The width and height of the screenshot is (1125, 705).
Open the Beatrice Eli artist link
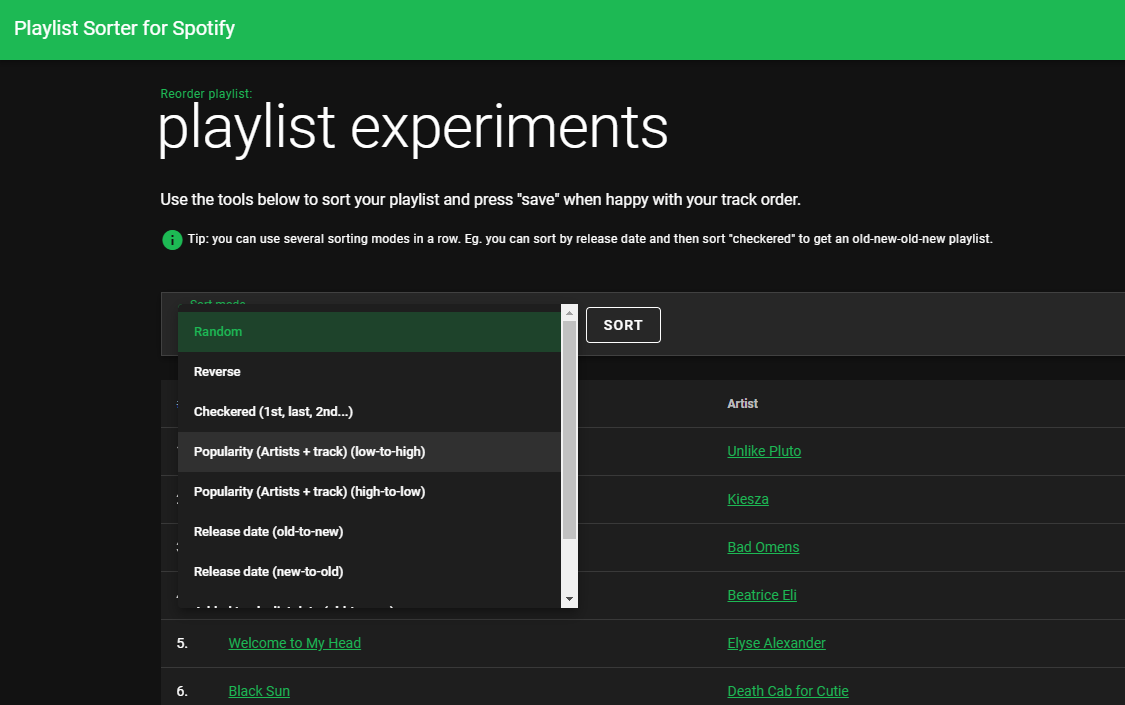coord(762,595)
